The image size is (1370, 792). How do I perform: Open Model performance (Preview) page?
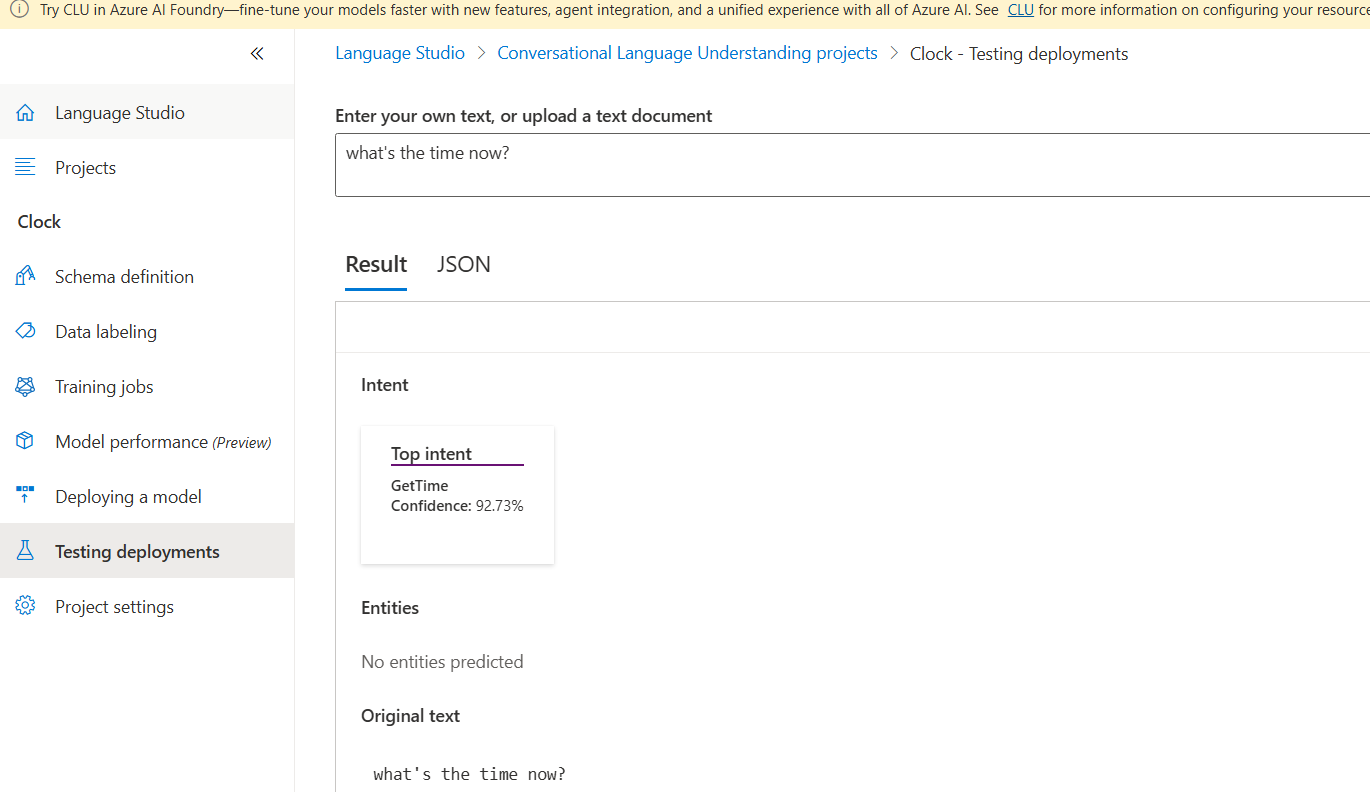pyautogui.click(x=147, y=441)
